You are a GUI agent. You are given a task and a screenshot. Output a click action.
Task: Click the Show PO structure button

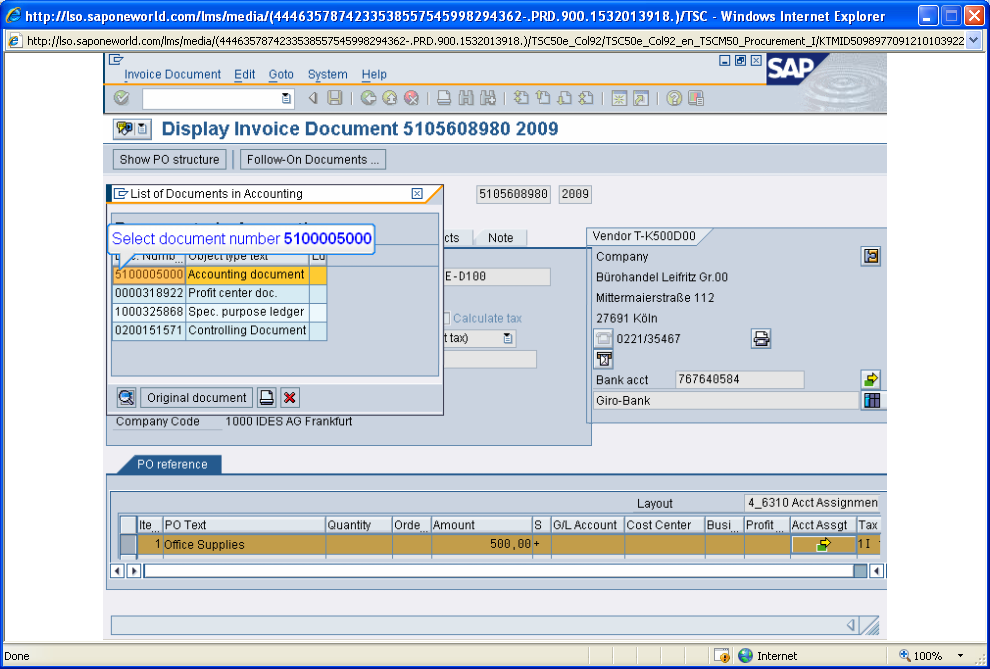(169, 160)
